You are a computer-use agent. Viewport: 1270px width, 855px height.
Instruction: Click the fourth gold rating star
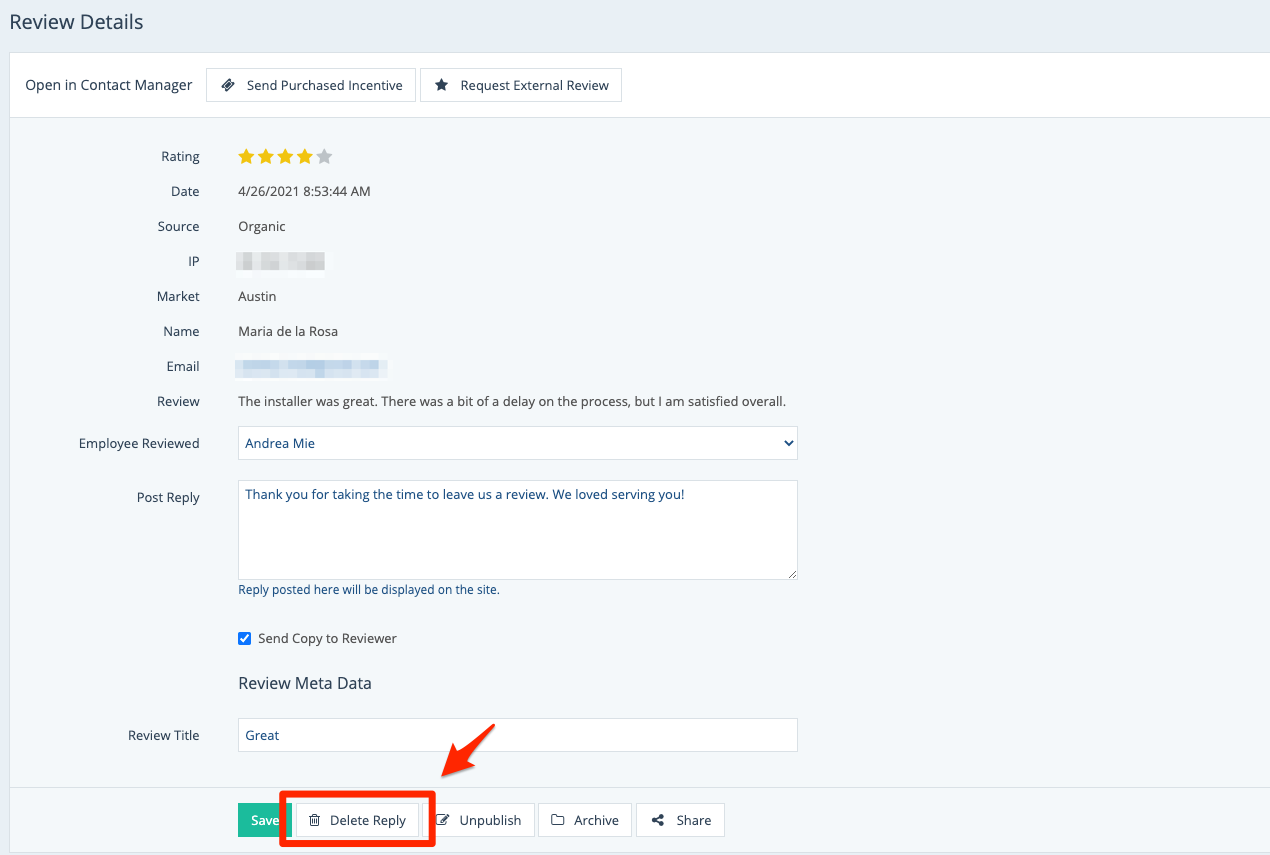click(x=305, y=157)
